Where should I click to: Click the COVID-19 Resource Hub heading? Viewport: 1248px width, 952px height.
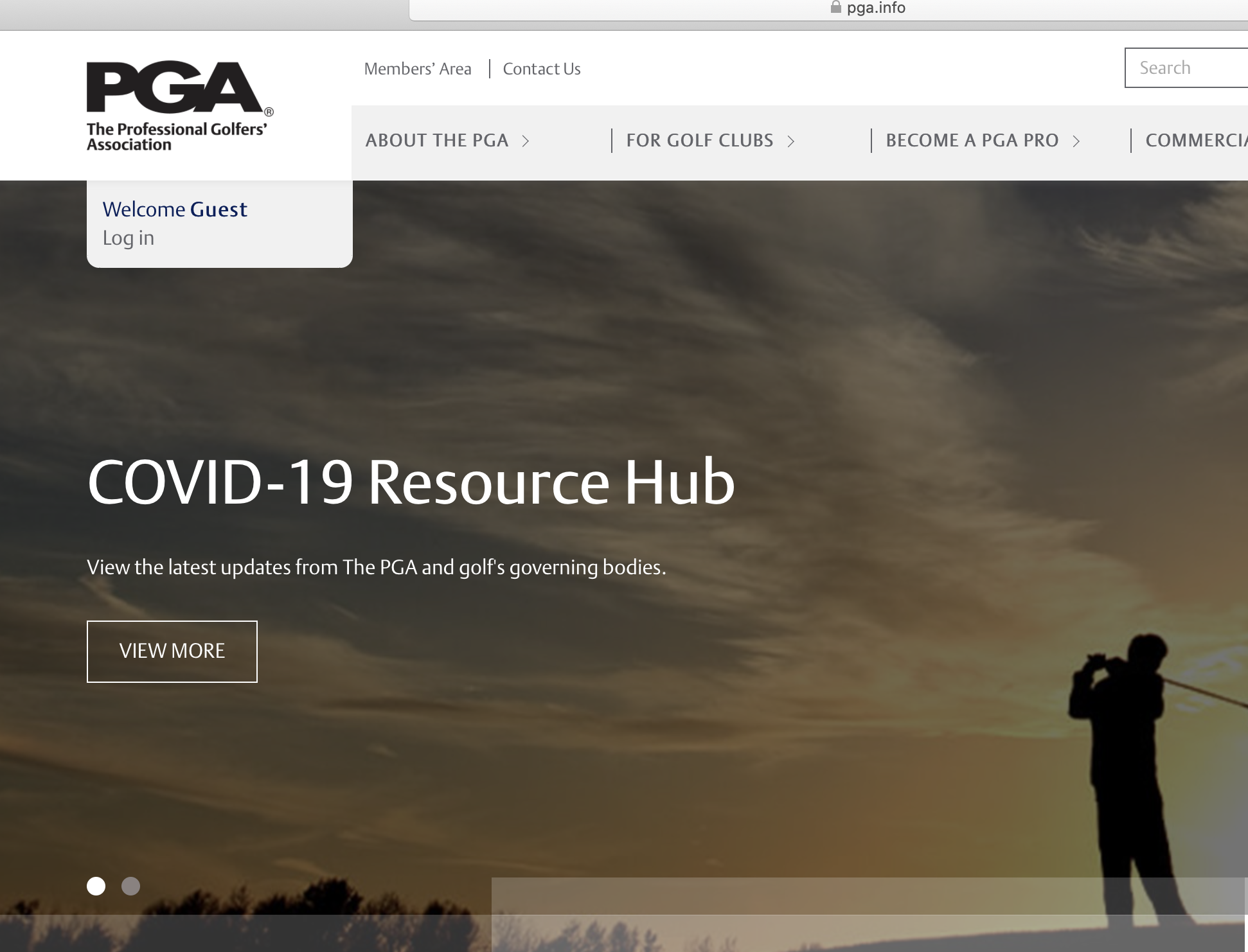click(411, 482)
